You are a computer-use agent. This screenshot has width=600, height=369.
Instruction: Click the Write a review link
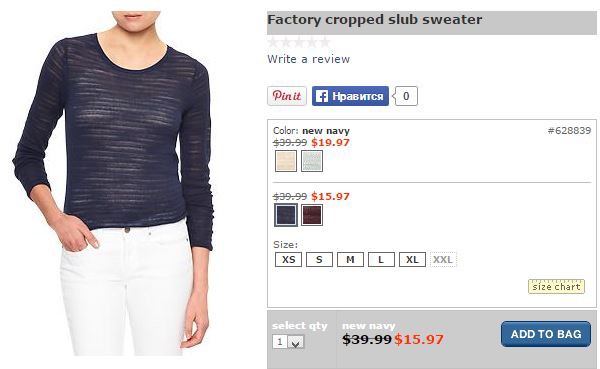pyautogui.click(x=308, y=59)
